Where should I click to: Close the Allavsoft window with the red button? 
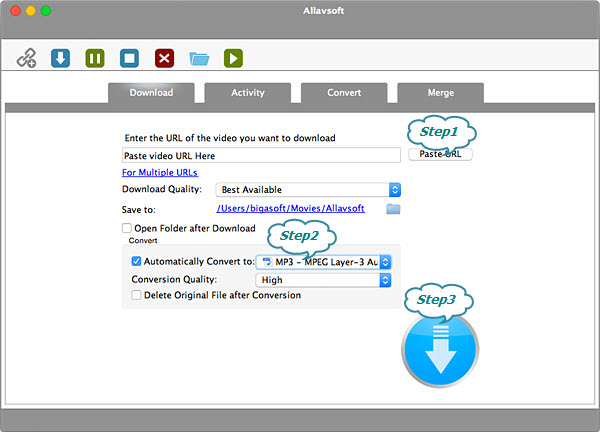point(16,10)
